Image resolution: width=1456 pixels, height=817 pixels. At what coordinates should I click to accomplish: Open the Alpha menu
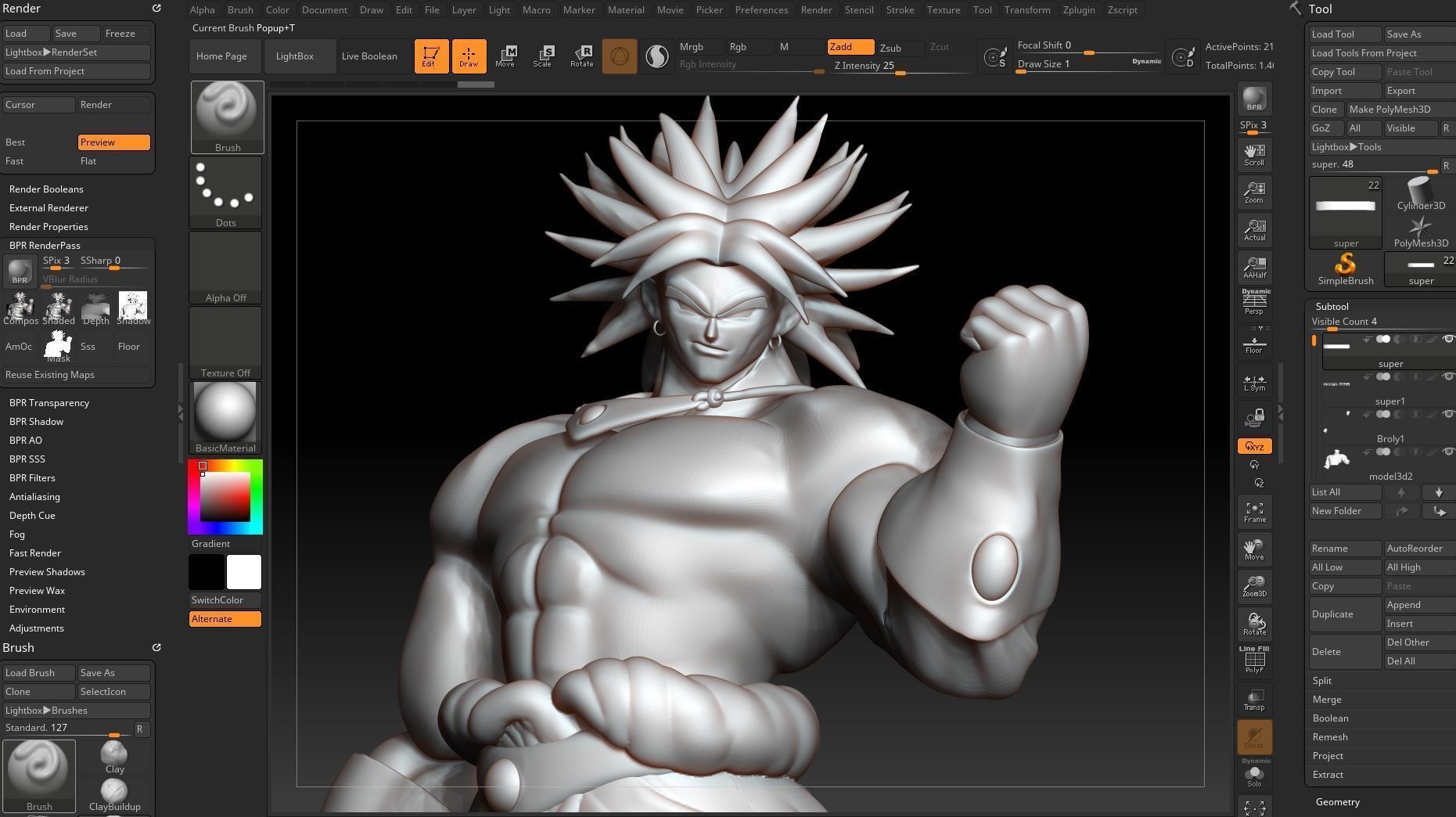[x=202, y=9]
